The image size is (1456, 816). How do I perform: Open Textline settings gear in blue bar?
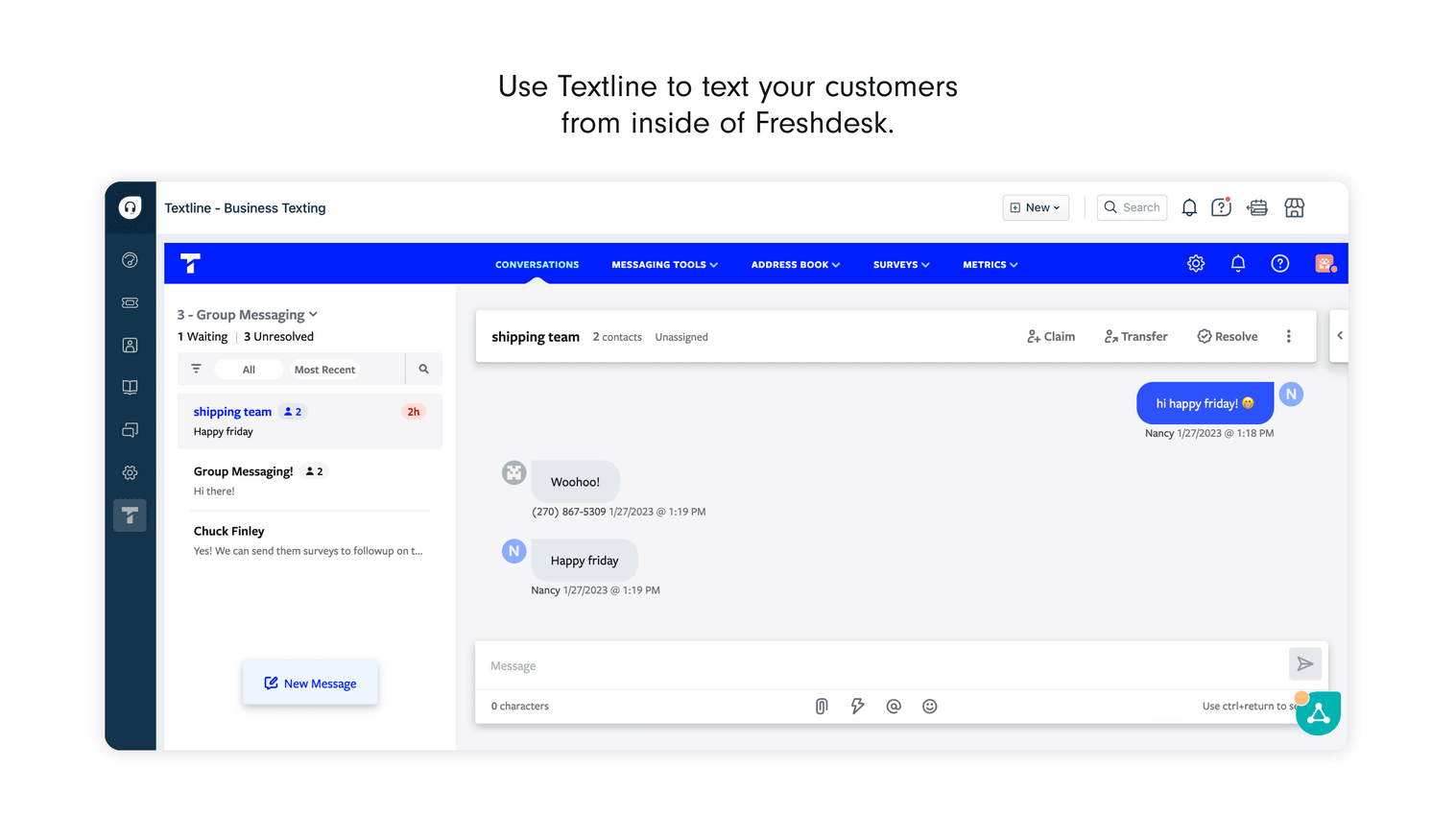[x=1195, y=264]
